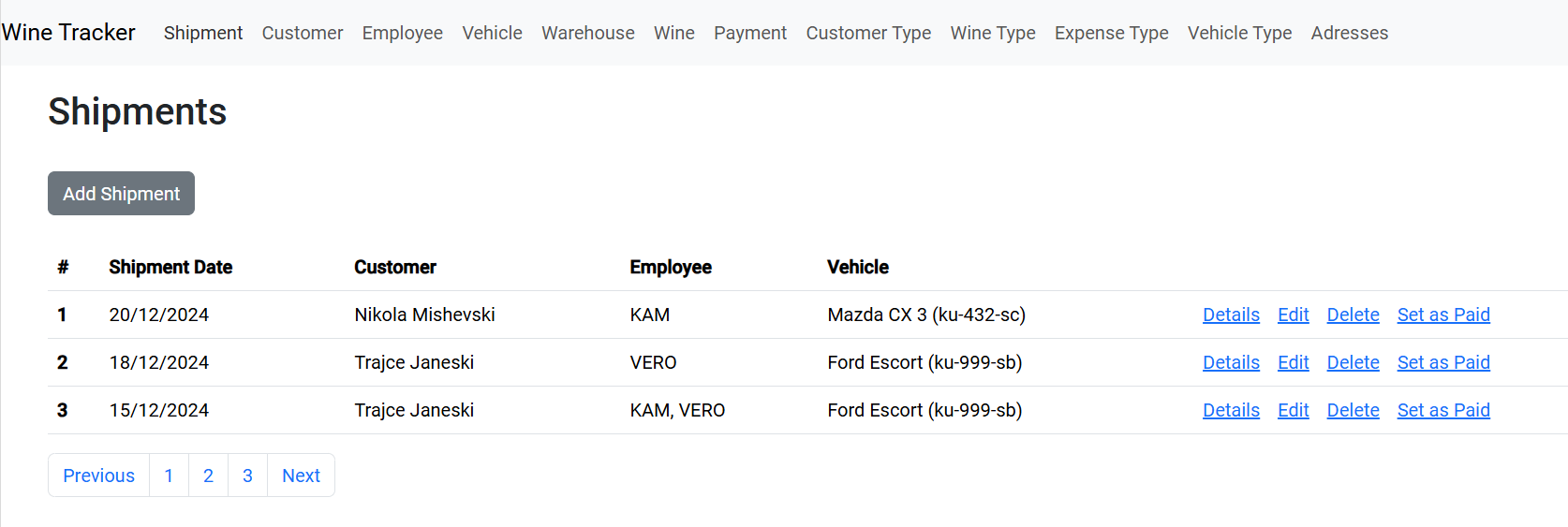Click the Previous page button
Screen dimensions: 1568x527
click(x=98, y=476)
